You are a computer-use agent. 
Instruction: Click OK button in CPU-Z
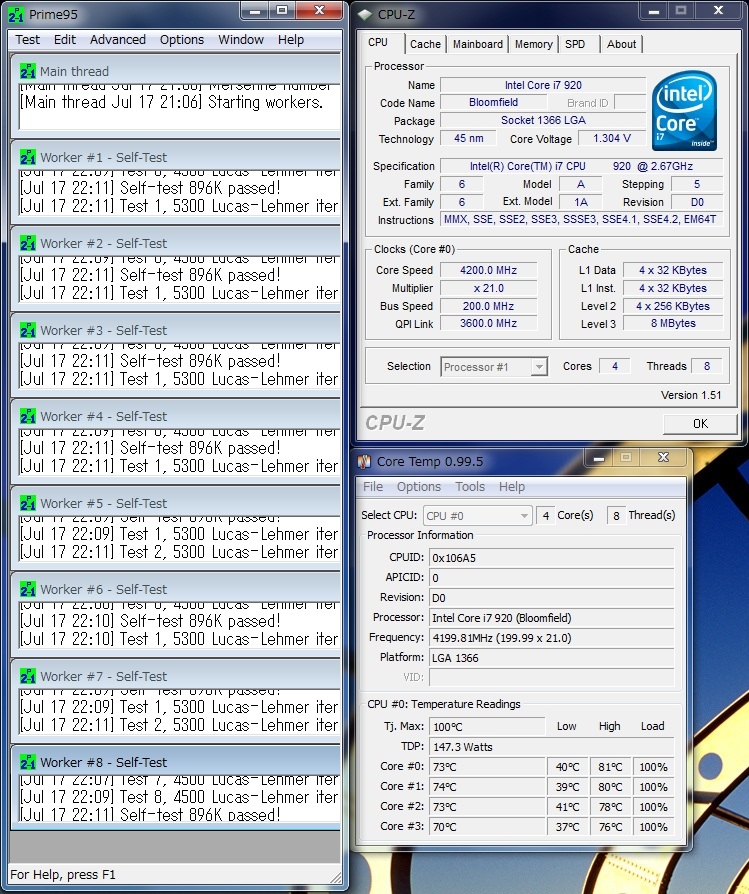(700, 424)
